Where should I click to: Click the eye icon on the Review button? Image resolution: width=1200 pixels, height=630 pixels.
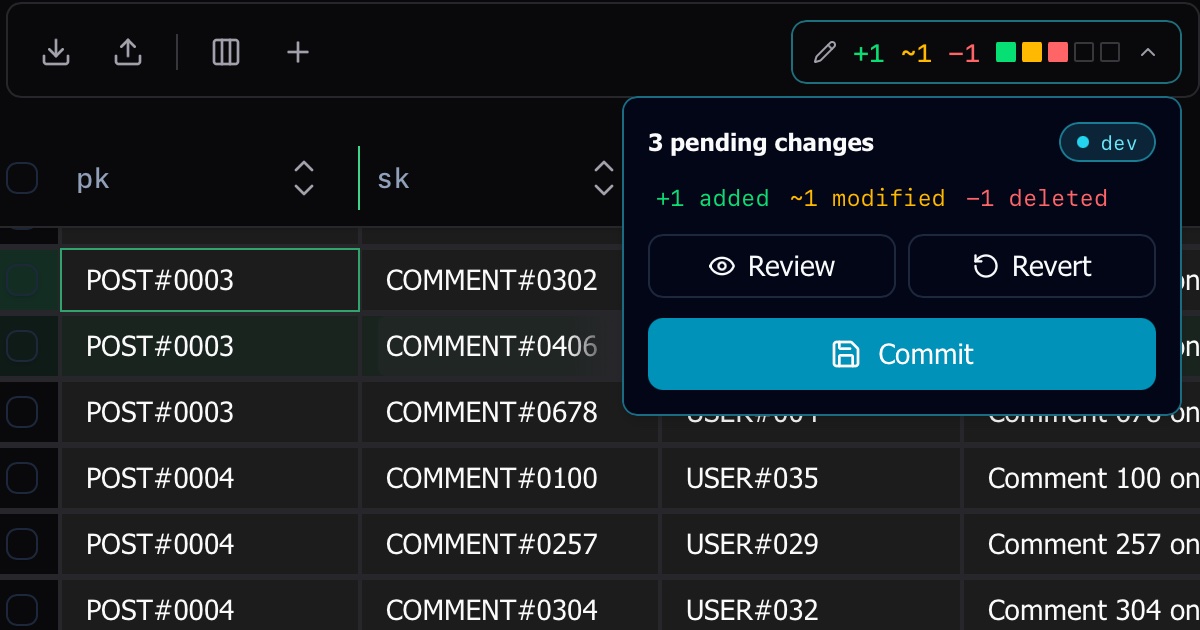coord(721,266)
